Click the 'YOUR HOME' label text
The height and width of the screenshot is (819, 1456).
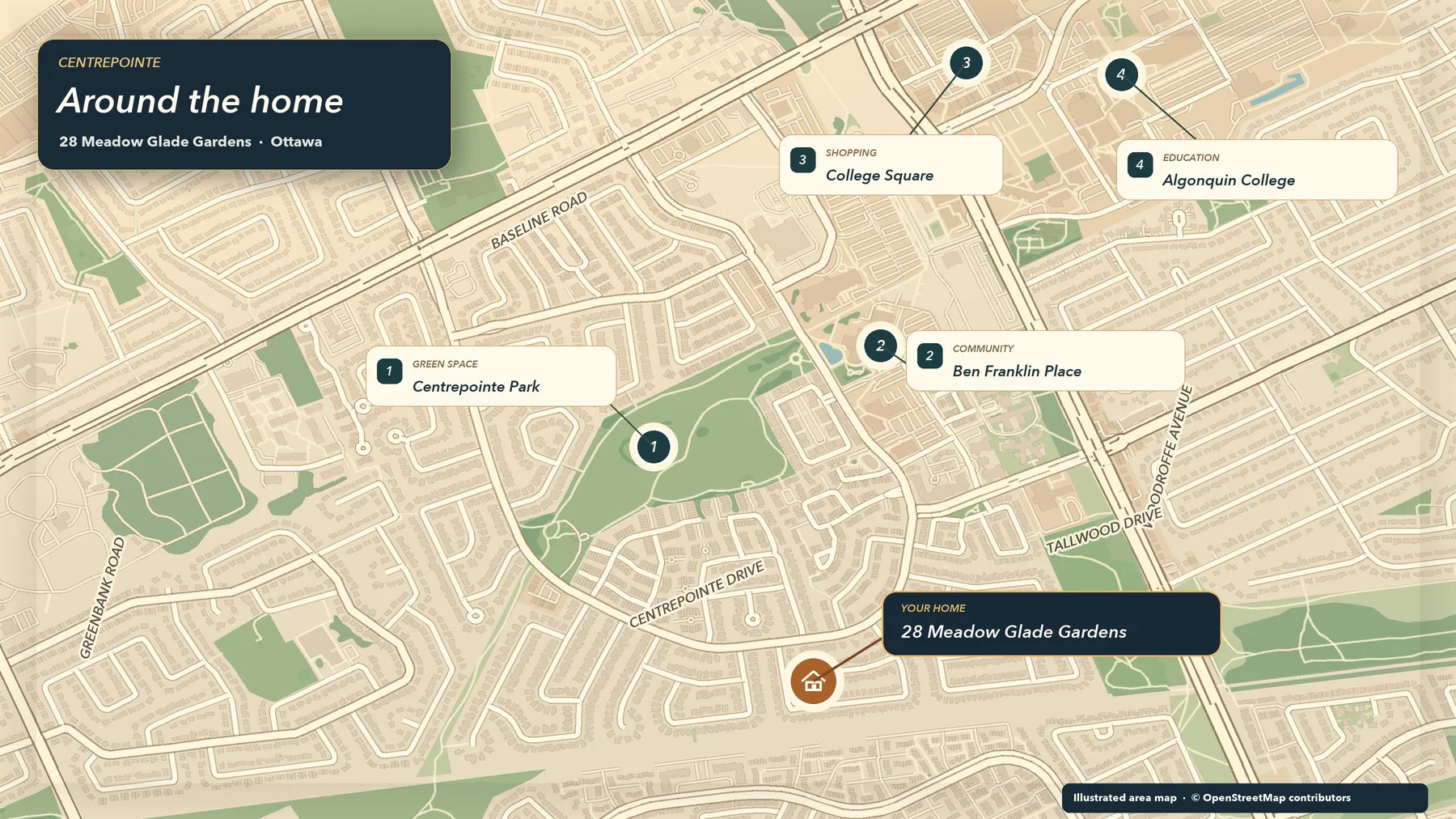(x=933, y=609)
